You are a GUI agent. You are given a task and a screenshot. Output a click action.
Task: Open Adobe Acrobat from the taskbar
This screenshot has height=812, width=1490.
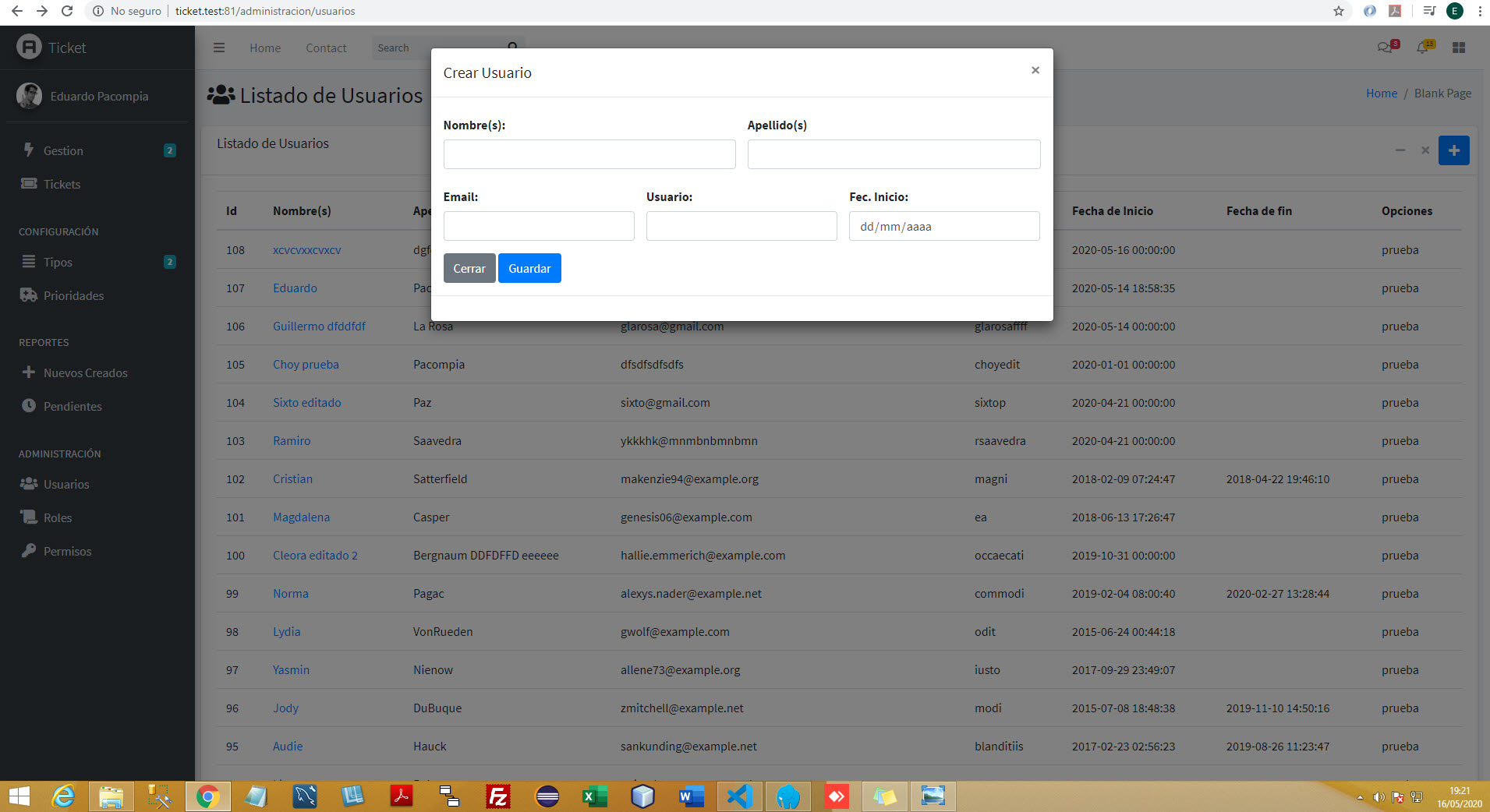(x=401, y=796)
